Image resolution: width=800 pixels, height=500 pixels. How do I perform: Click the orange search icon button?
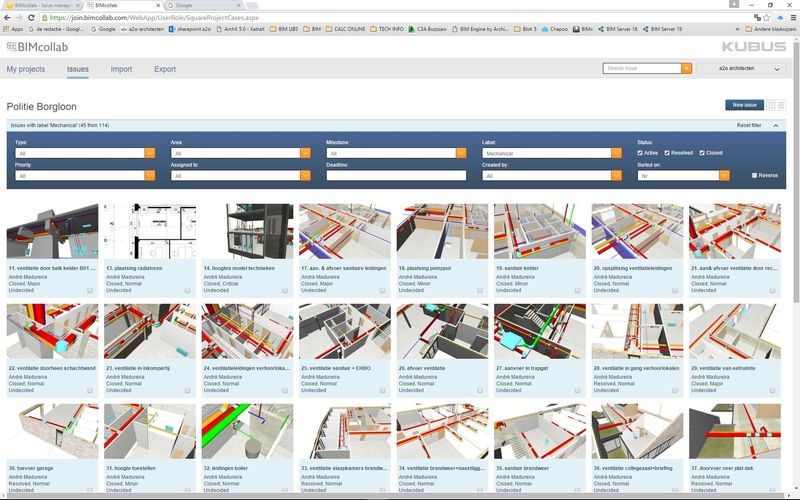[x=686, y=68]
